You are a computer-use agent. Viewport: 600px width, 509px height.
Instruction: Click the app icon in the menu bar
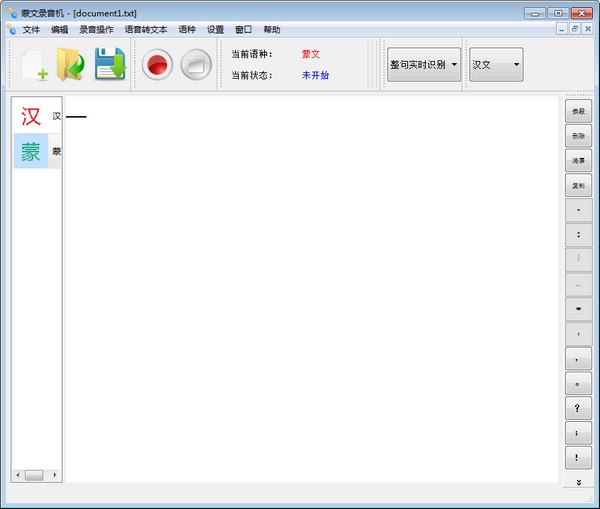11,29
